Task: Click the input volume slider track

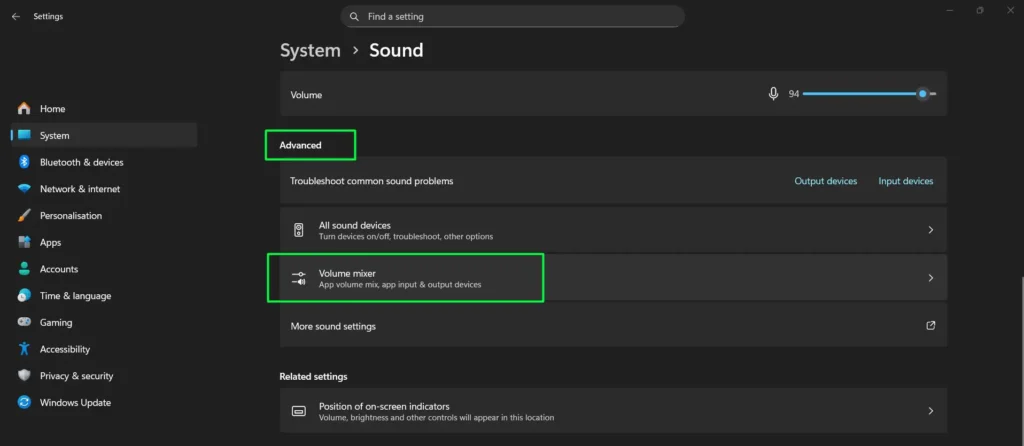Action: (869, 94)
